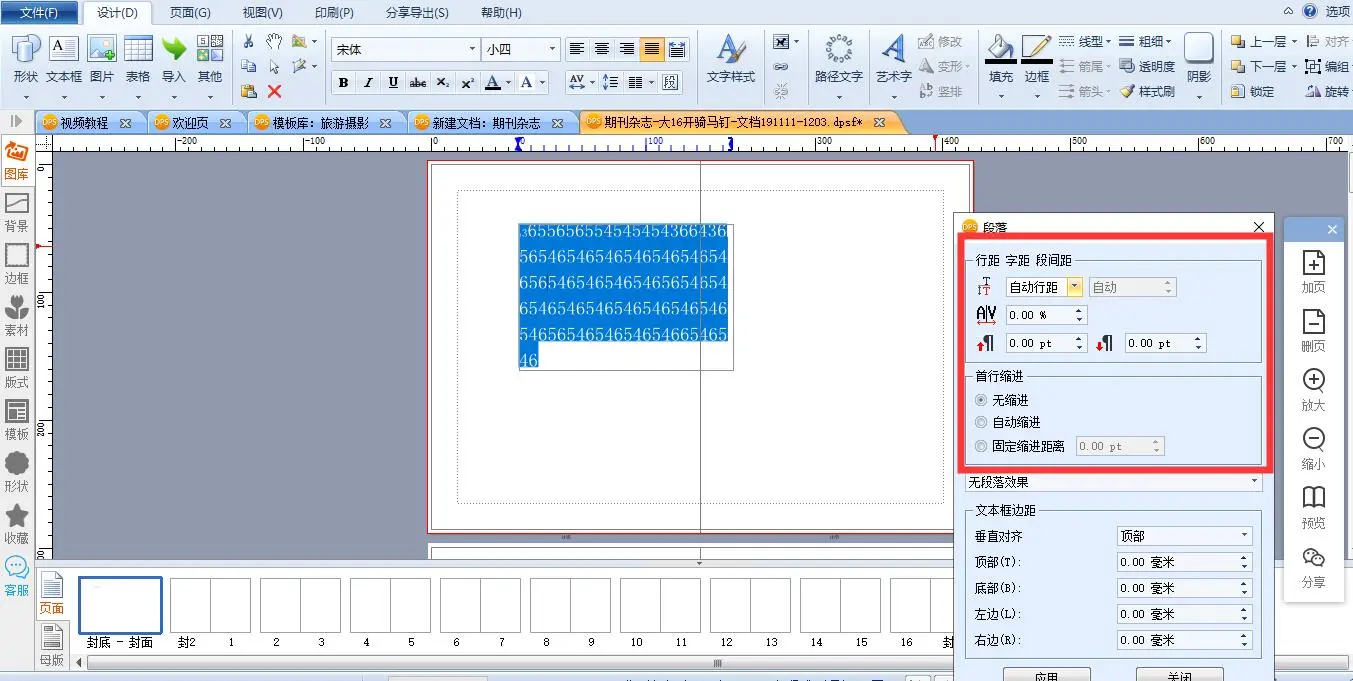The image size is (1353, 681).
Task: Click the 应用 apply button
Action: tap(1046, 675)
